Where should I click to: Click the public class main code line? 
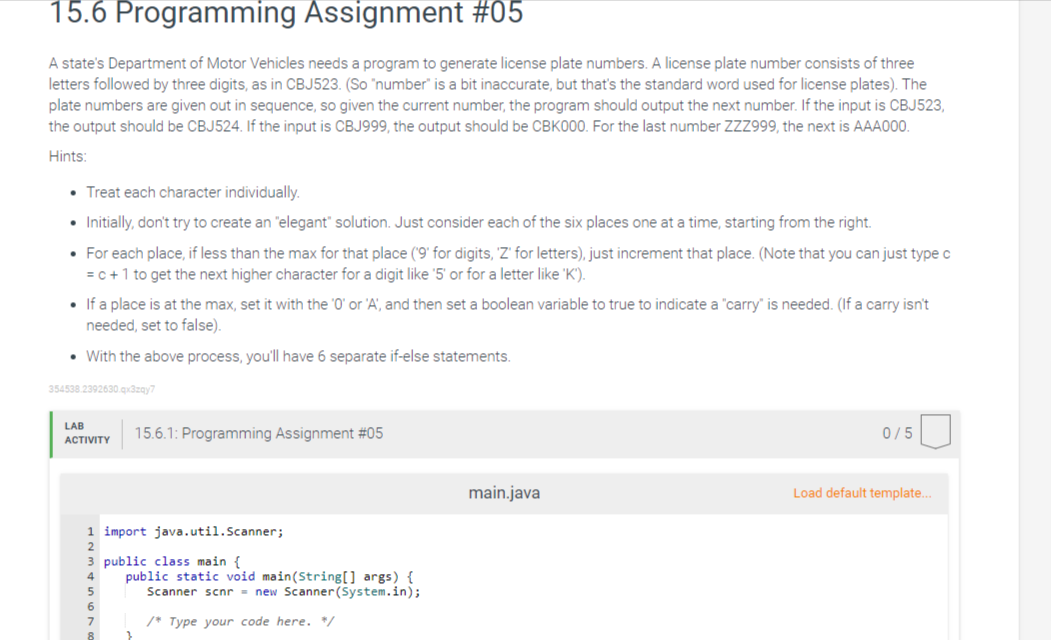pyautogui.click(x=172, y=562)
